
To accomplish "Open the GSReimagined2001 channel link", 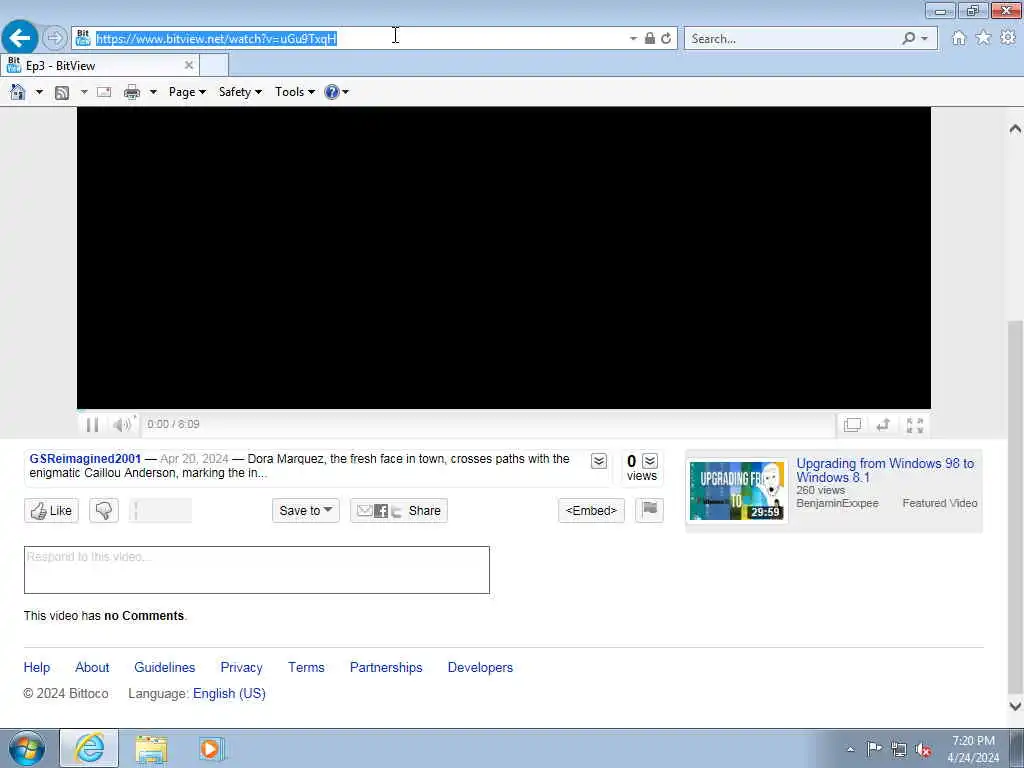I will tap(85, 458).
